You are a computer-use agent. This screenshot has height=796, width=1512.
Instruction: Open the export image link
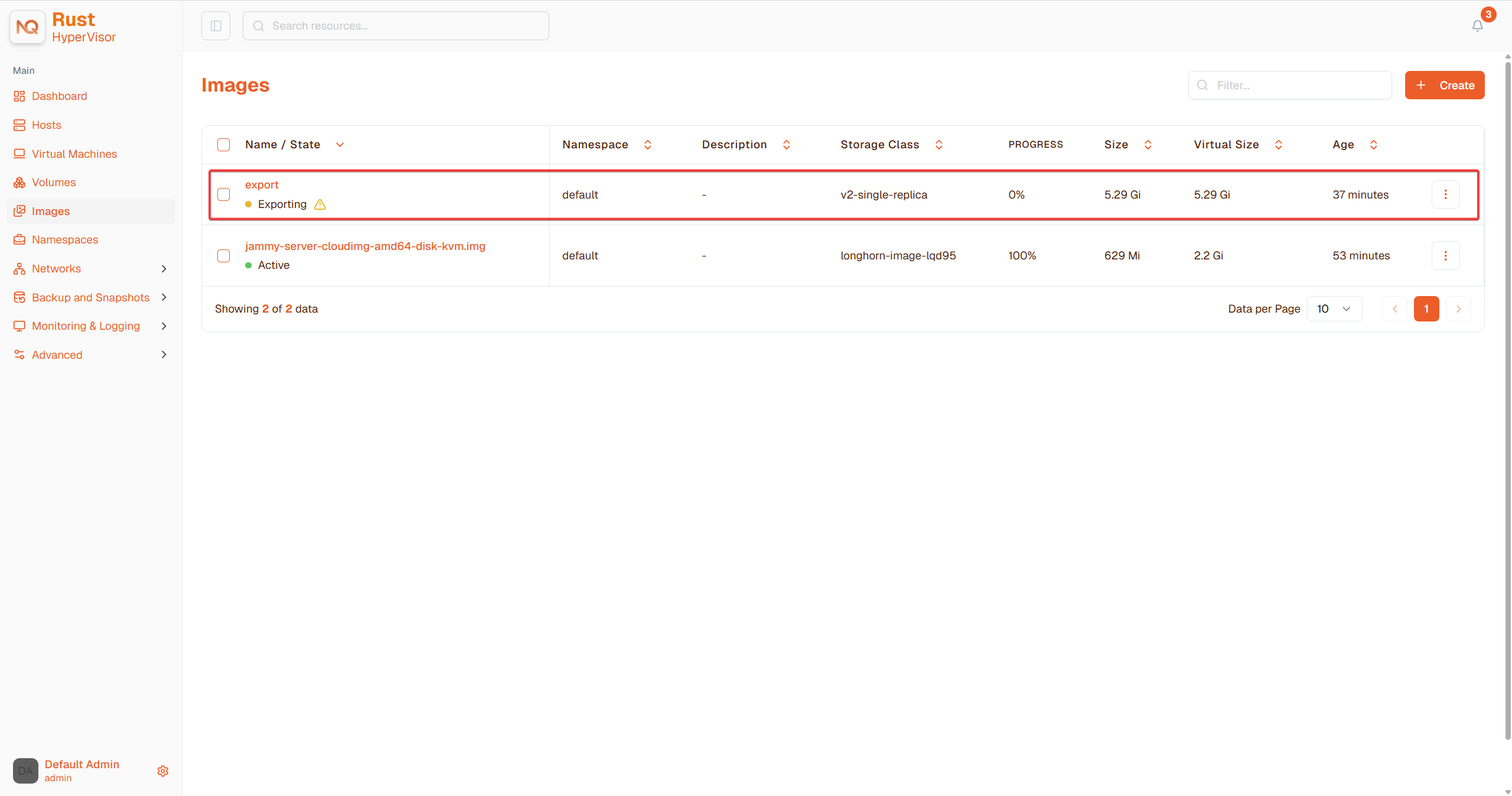pyautogui.click(x=262, y=185)
